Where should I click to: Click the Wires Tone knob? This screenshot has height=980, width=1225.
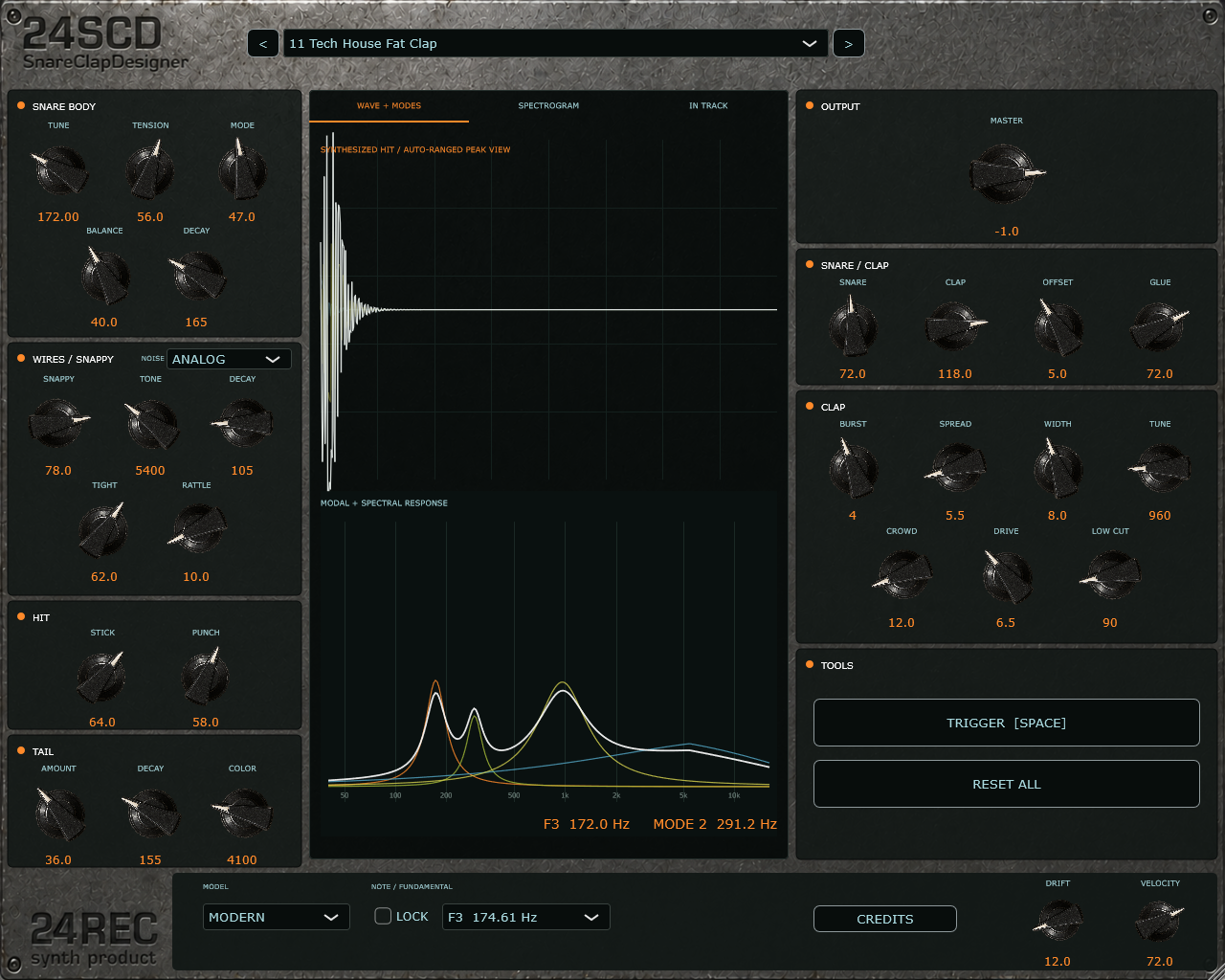click(x=150, y=424)
